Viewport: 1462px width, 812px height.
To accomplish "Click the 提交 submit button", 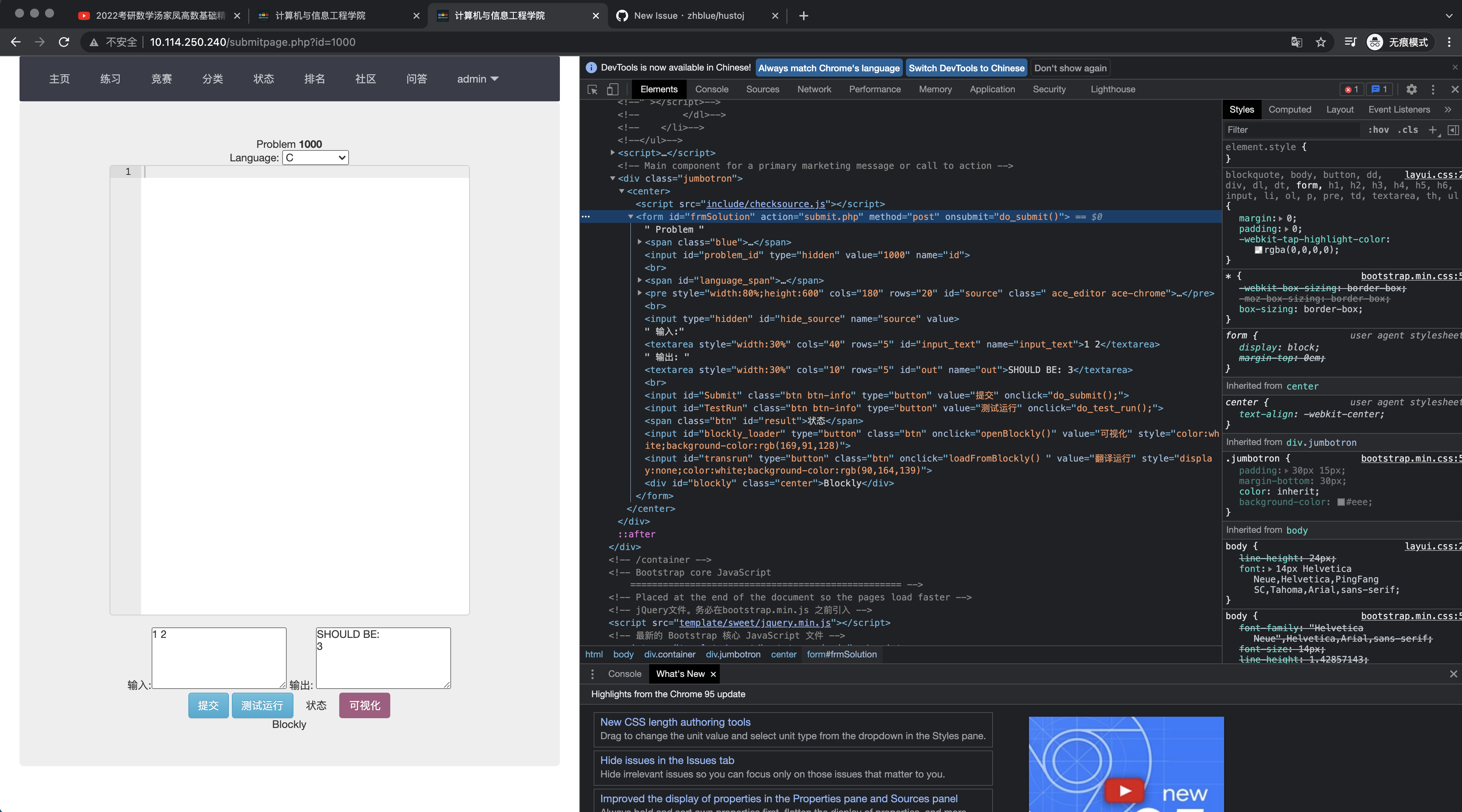I will coord(208,705).
